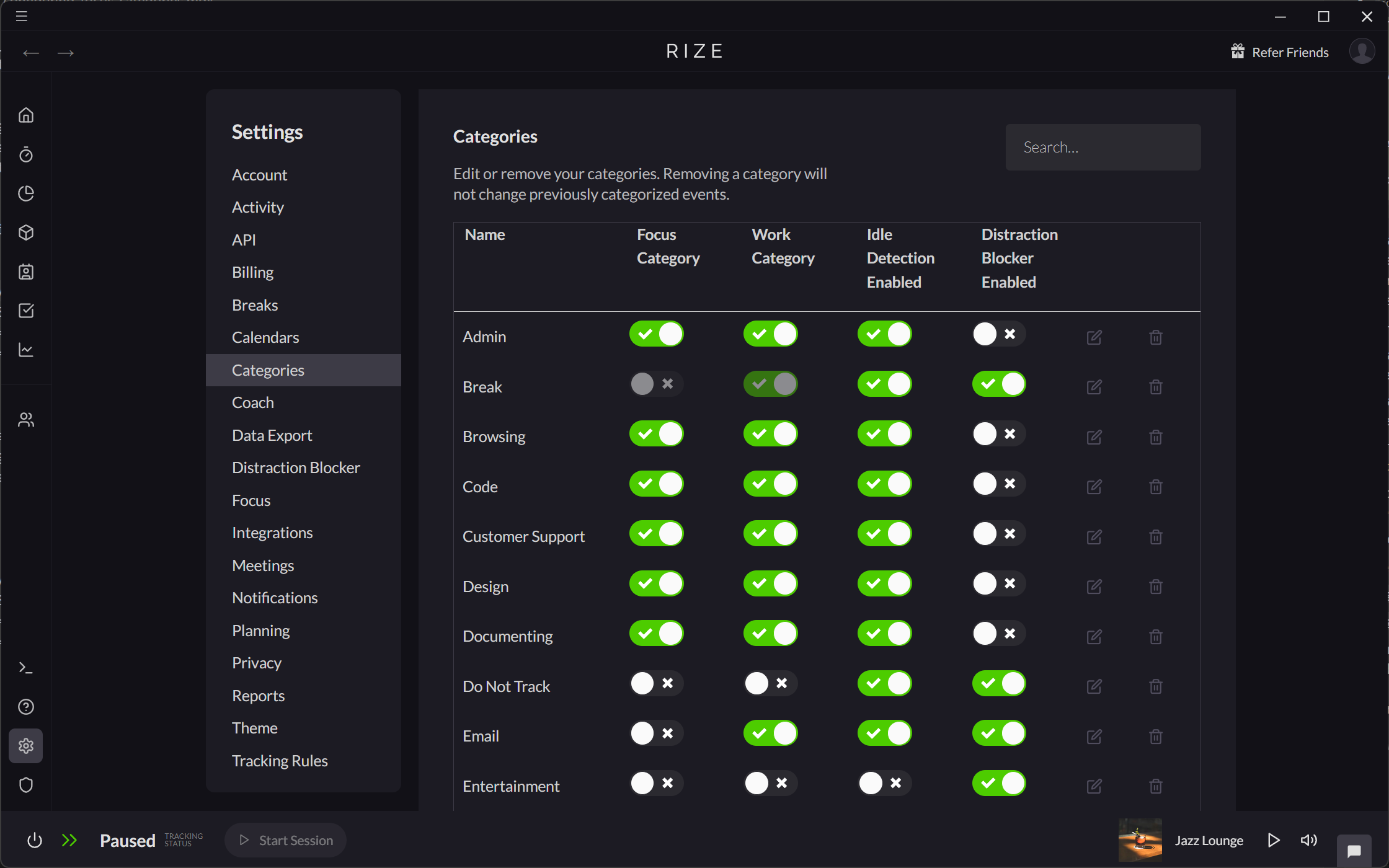The image size is (1389, 868).
Task: Open the pie chart reports icon
Action: [26, 193]
